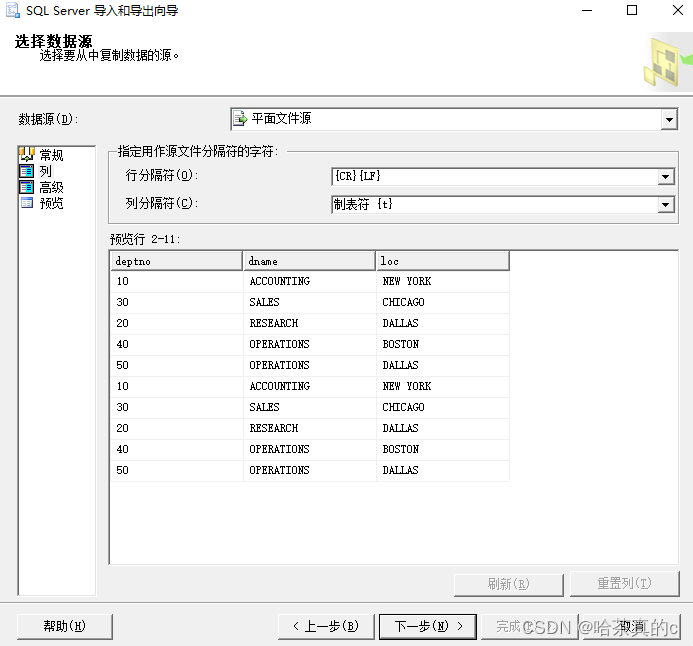
Task: Go back with 上一步(B) button
Action: point(326,626)
